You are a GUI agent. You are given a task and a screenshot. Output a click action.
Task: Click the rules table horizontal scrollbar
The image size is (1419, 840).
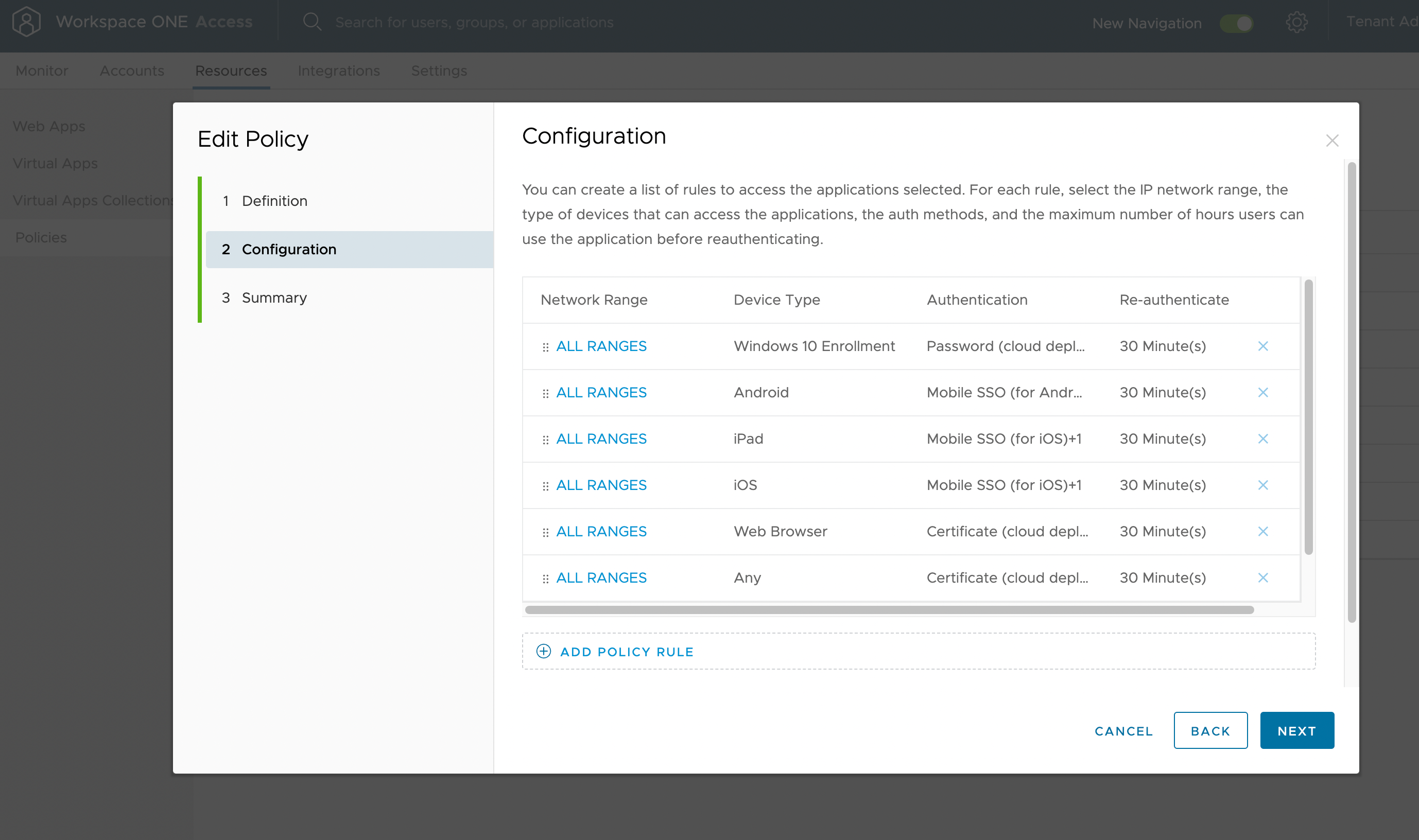point(889,609)
